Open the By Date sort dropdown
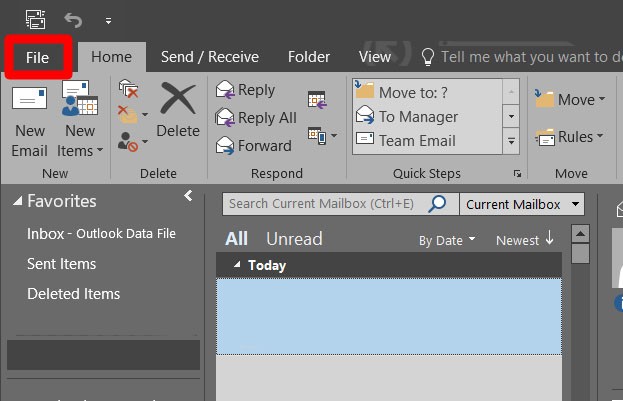Screen dimensions: 623x401 [447, 240]
